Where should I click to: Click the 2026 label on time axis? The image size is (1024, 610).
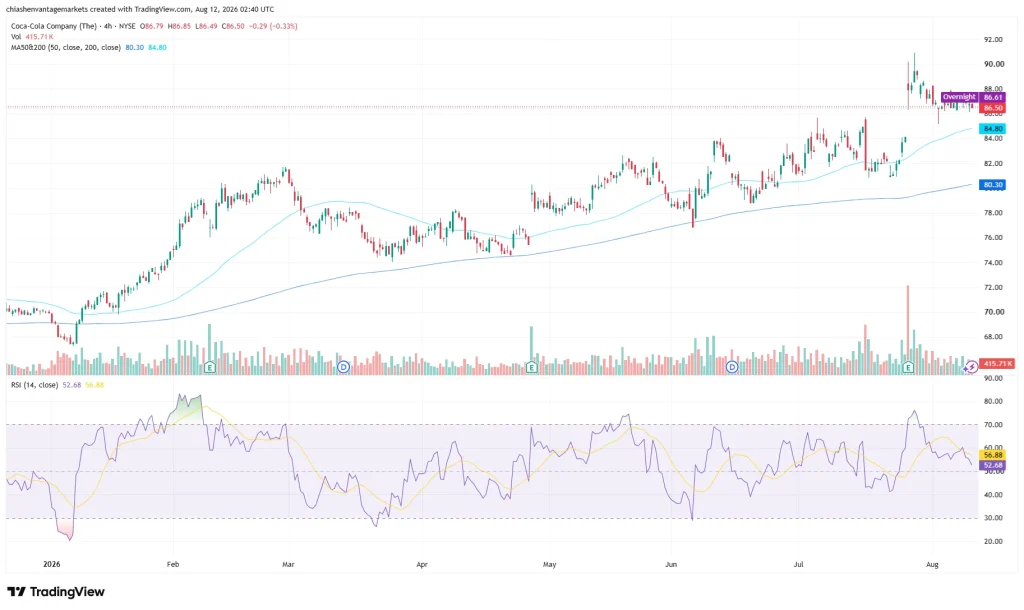point(52,564)
